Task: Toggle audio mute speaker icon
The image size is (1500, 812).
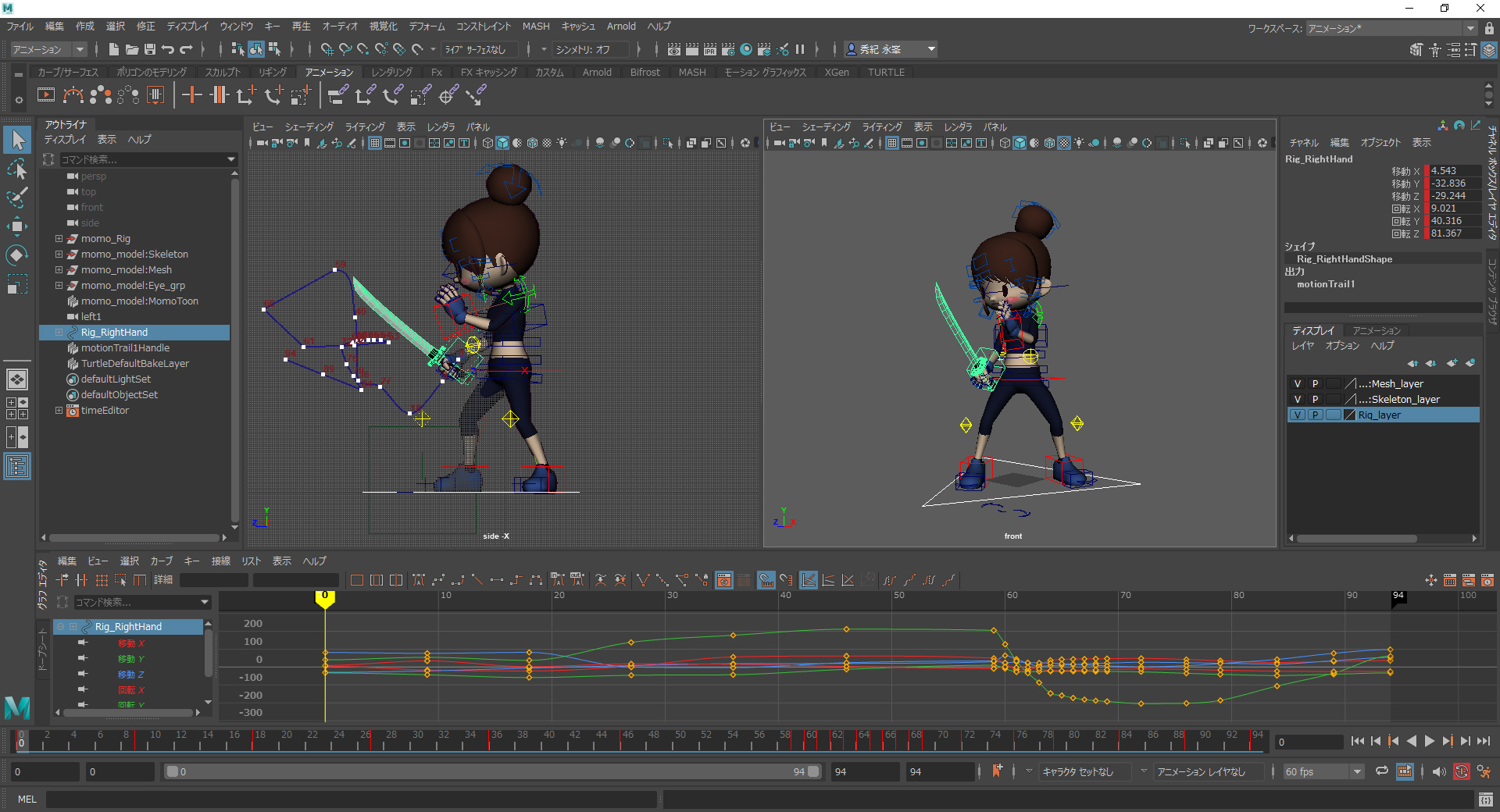Action: click(1439, 771)
